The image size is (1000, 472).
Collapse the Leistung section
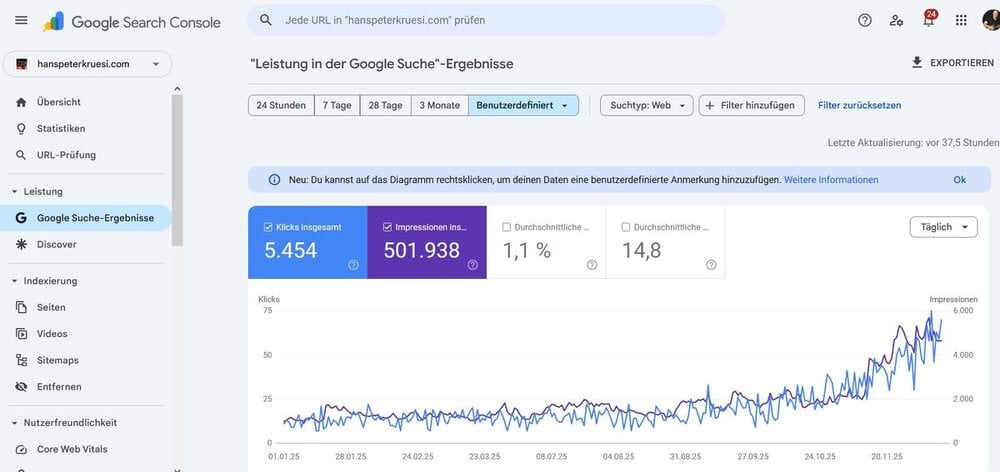pyautogui.click(x=14, y=191)
